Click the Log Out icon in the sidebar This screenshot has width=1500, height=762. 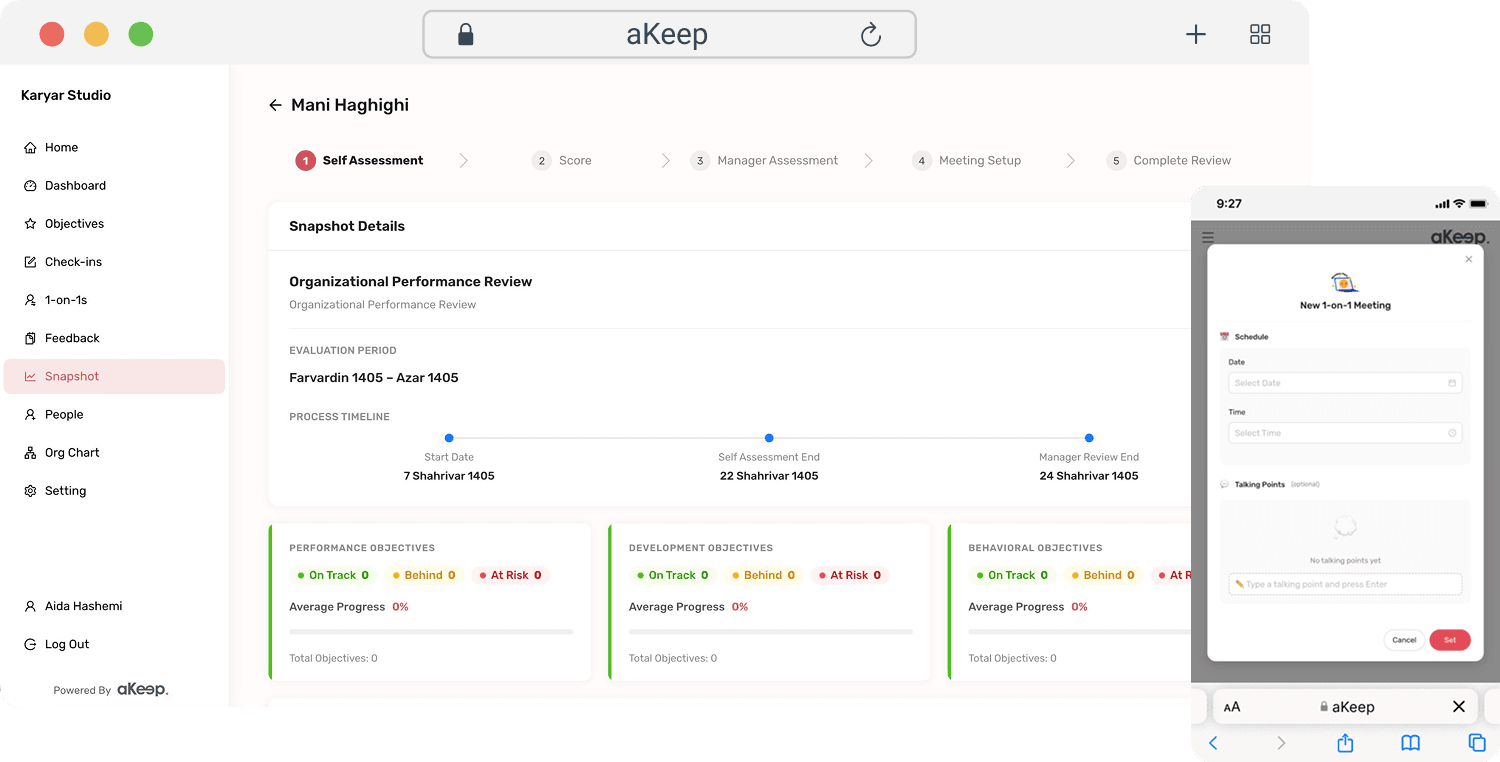tap(30, 645)
